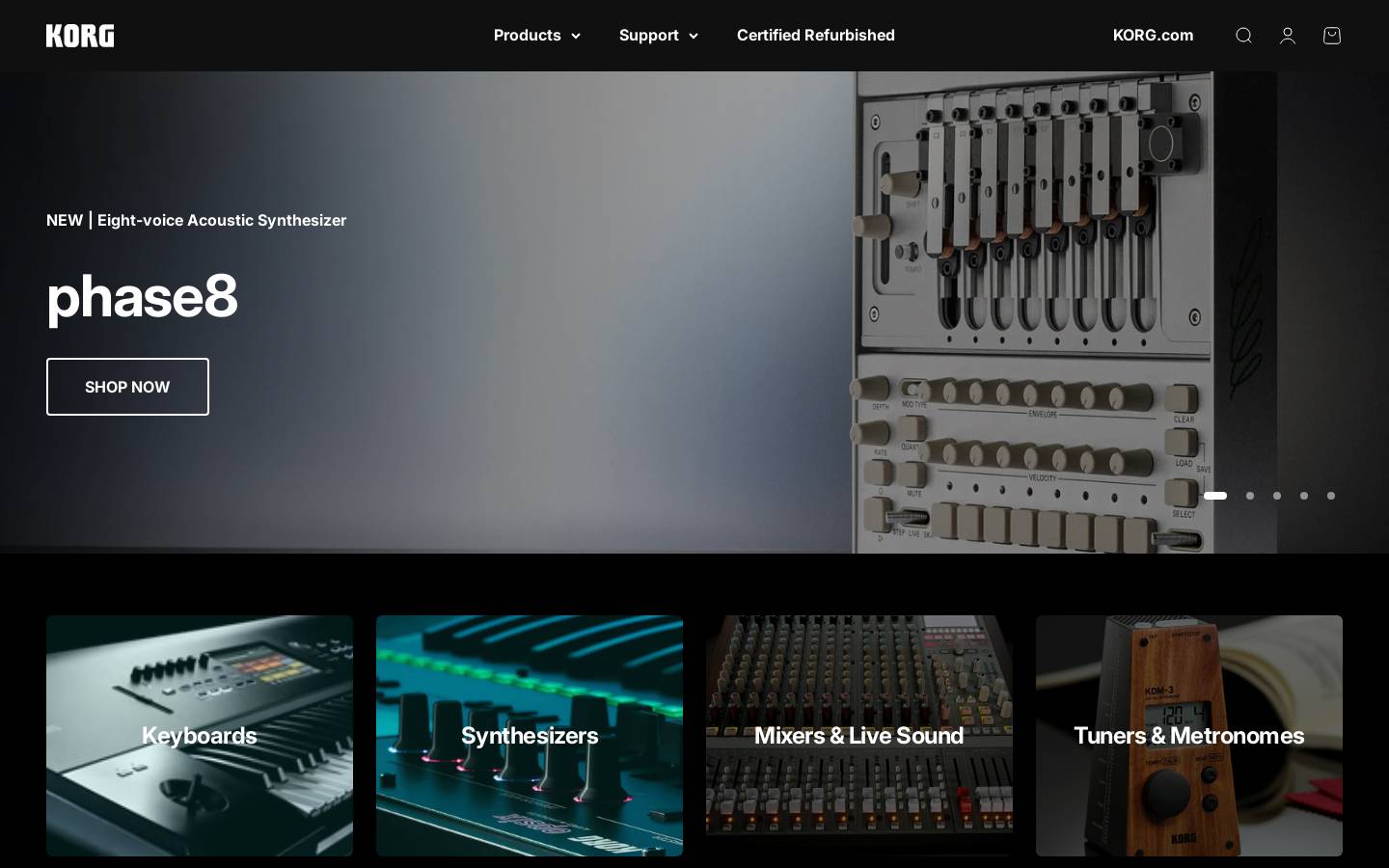Open the shopping cart icon
The width and height of the screenshot is (1389, 868).
(x=1332, y=36)
